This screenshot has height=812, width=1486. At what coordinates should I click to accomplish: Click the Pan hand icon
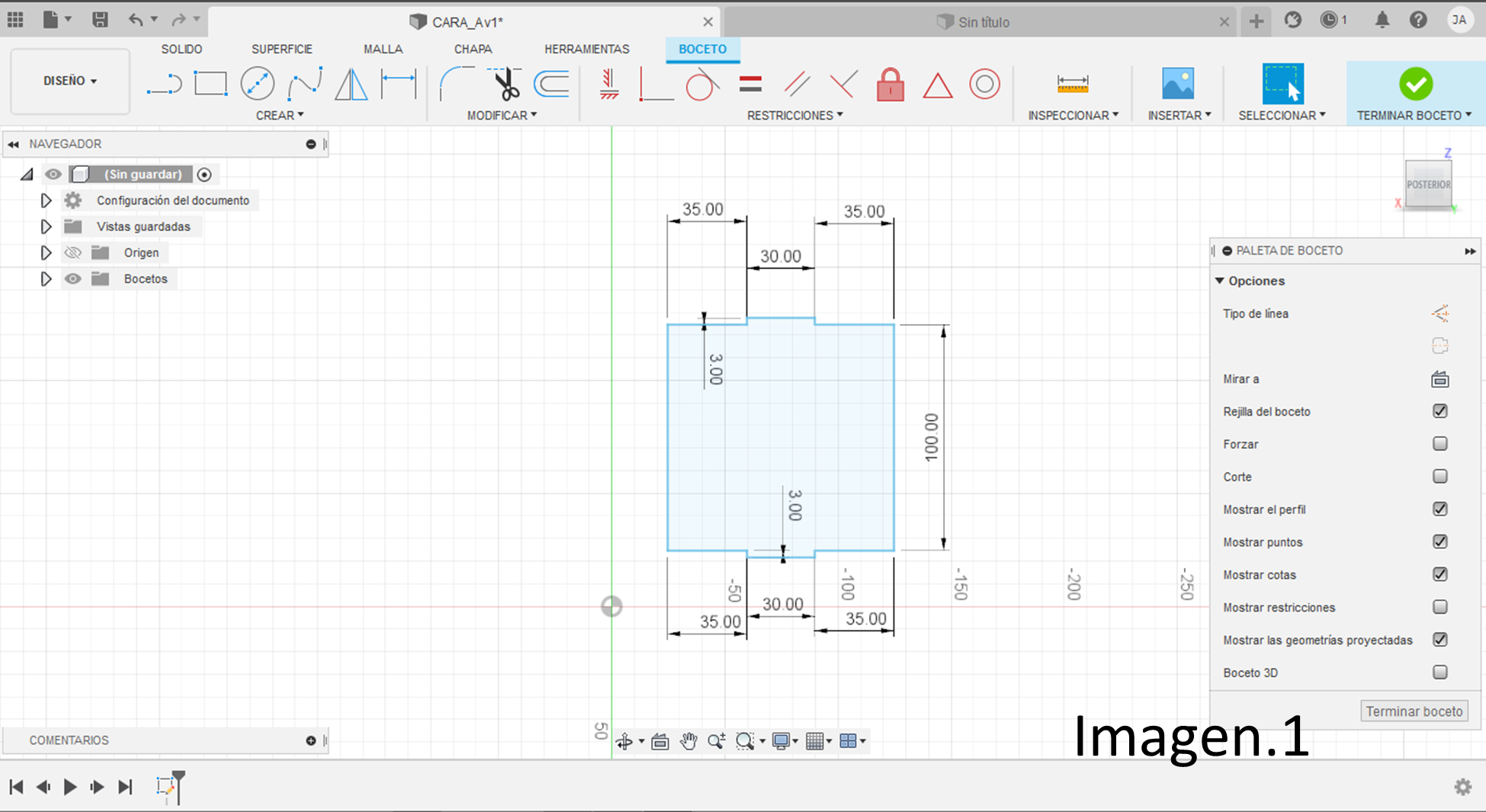point(688,741)
